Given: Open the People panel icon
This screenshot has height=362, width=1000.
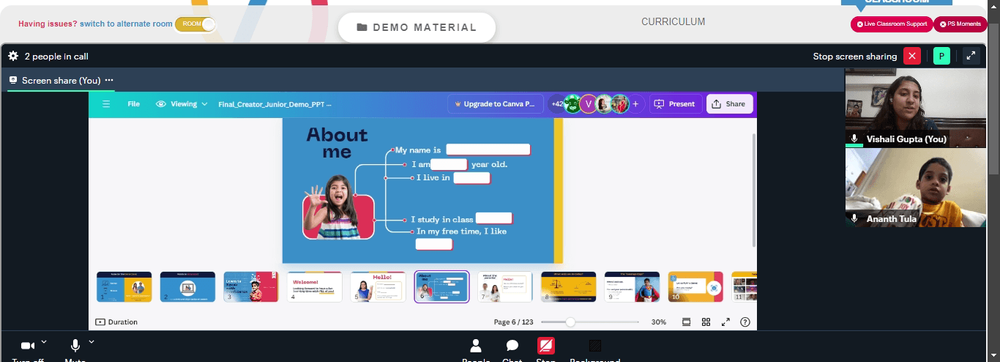Looking at the screenshot, I should (476, 345).
